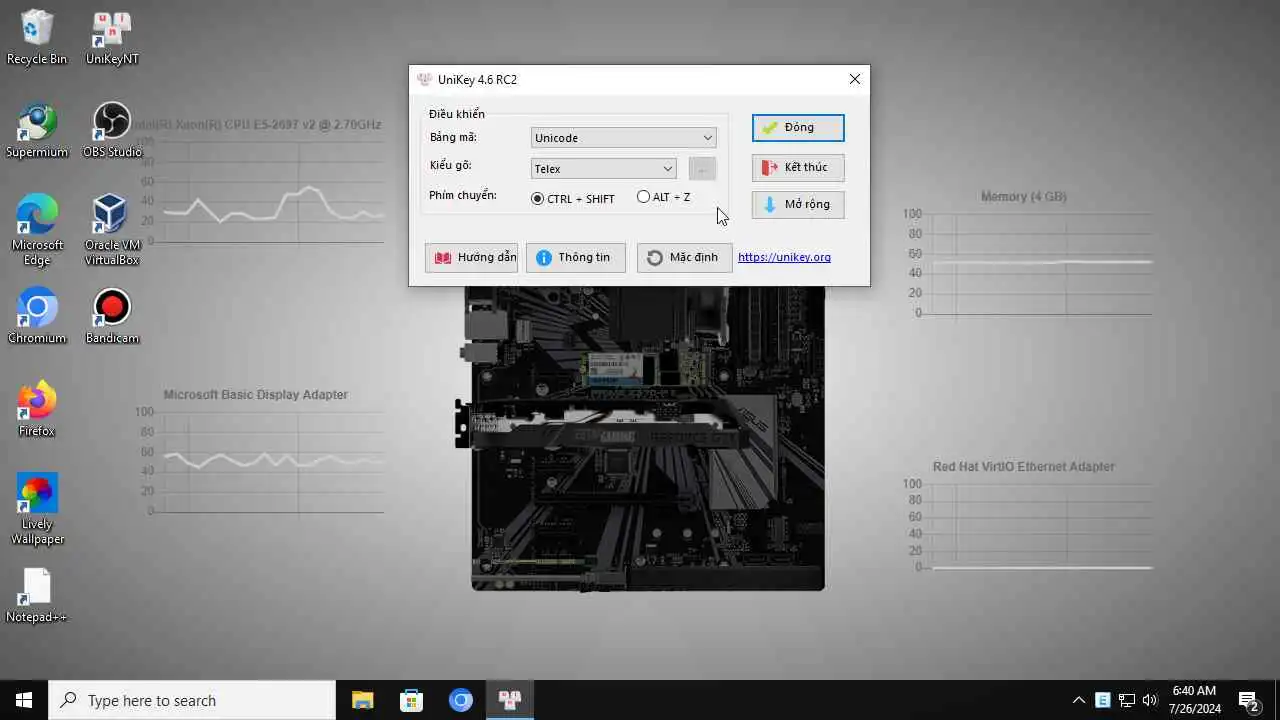This screenshot has height=720, width=1280.
Task: Launch OBS Studio desktop shortcut
Action: point(112,131)
